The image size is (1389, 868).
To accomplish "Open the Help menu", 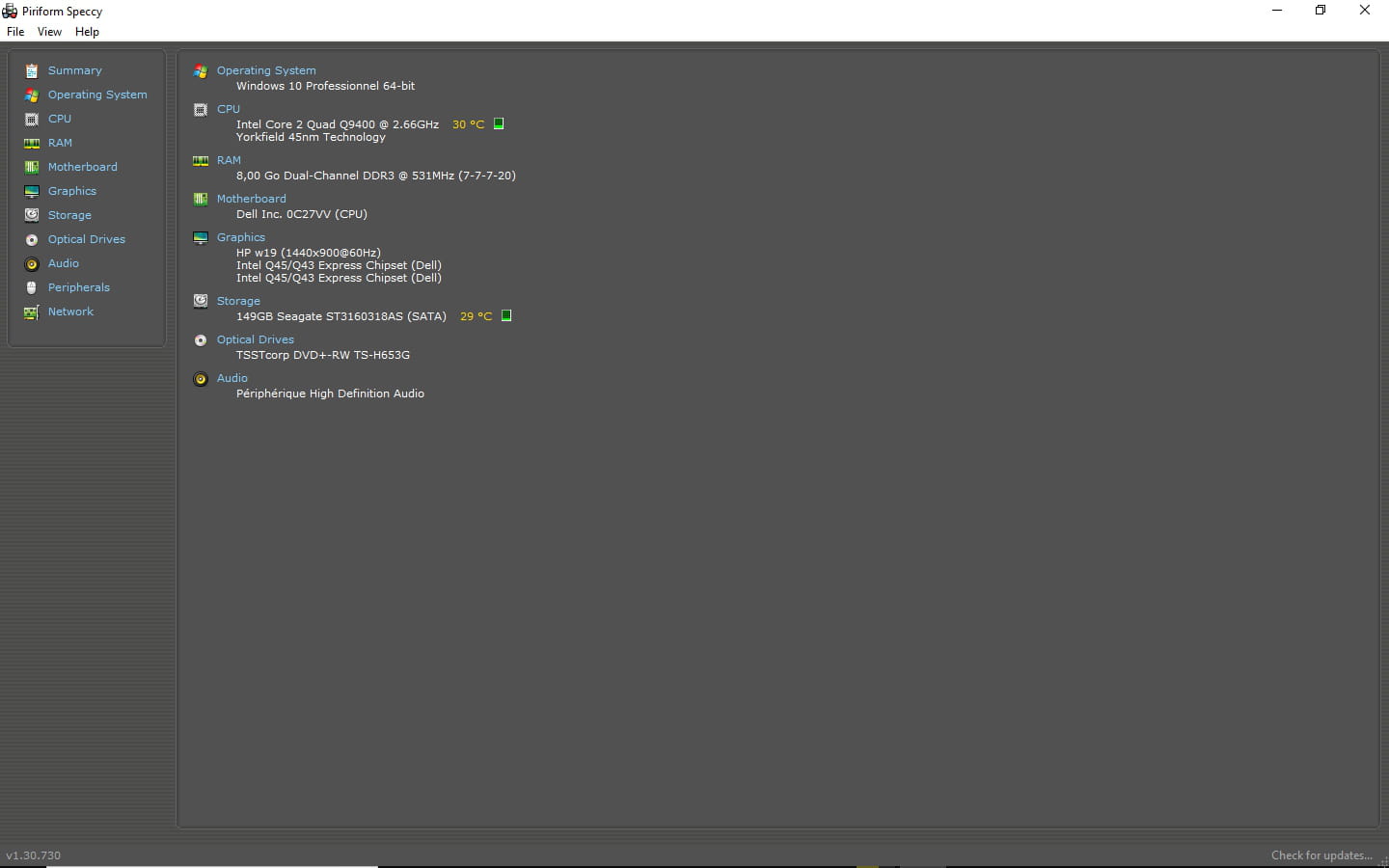I will point(87,32).
